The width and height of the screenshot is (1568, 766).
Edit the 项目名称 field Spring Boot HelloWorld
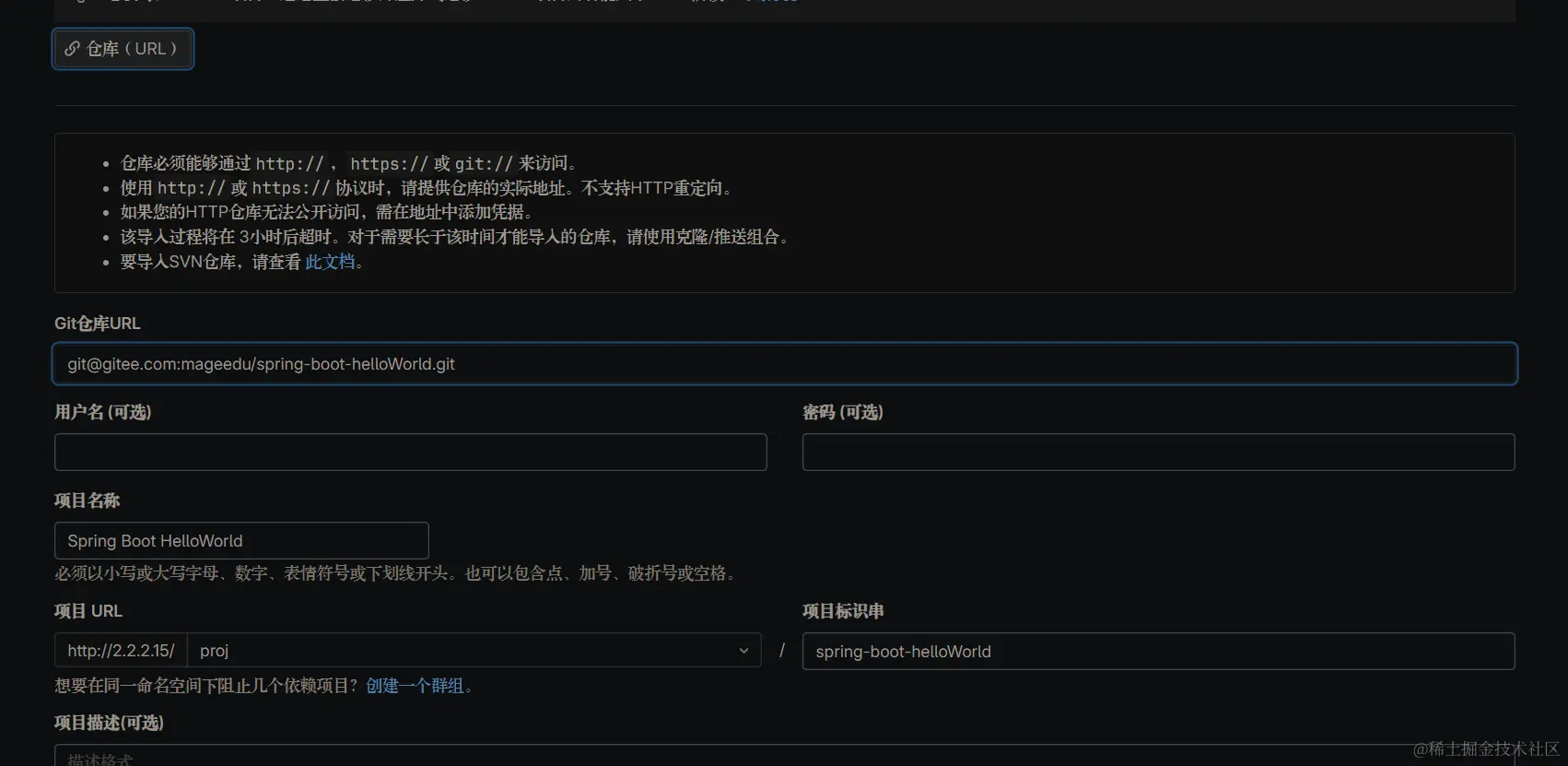[x=241, y=541]
